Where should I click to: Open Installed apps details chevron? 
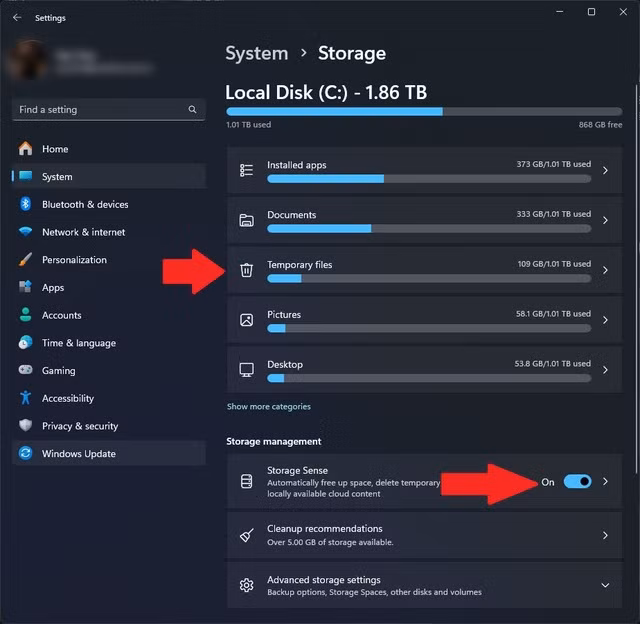pos(605,170)
